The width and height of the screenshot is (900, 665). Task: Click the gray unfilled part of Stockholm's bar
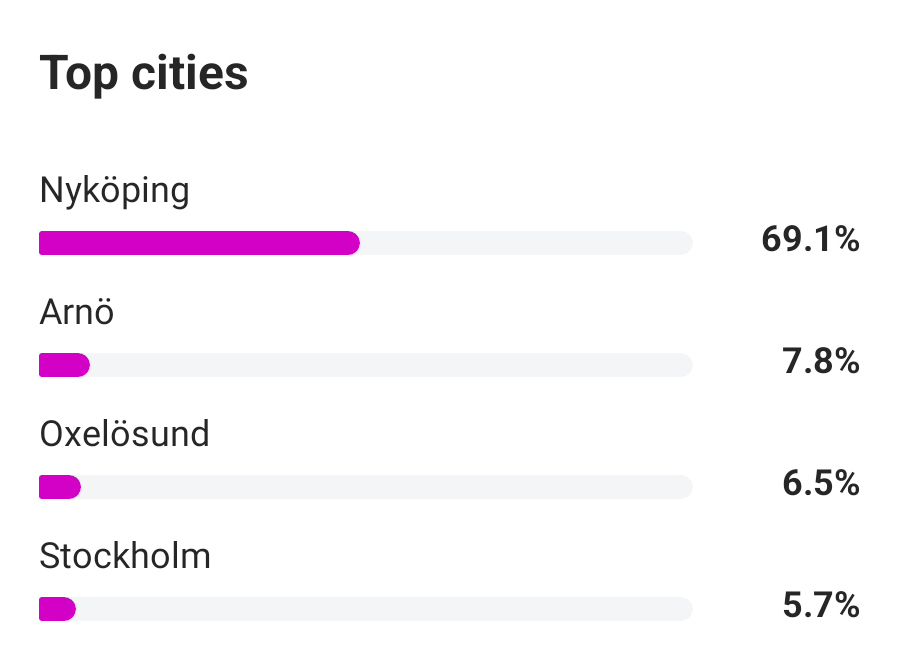pyautogui.click(x=383, y=608)
